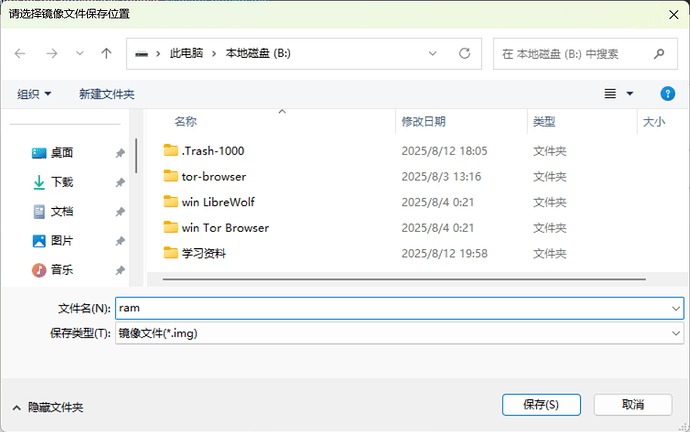Click the 学习资料 folder icon
The height and width of the screenshot is (432, 690).
pyautogui.click(x=171, y=253)
